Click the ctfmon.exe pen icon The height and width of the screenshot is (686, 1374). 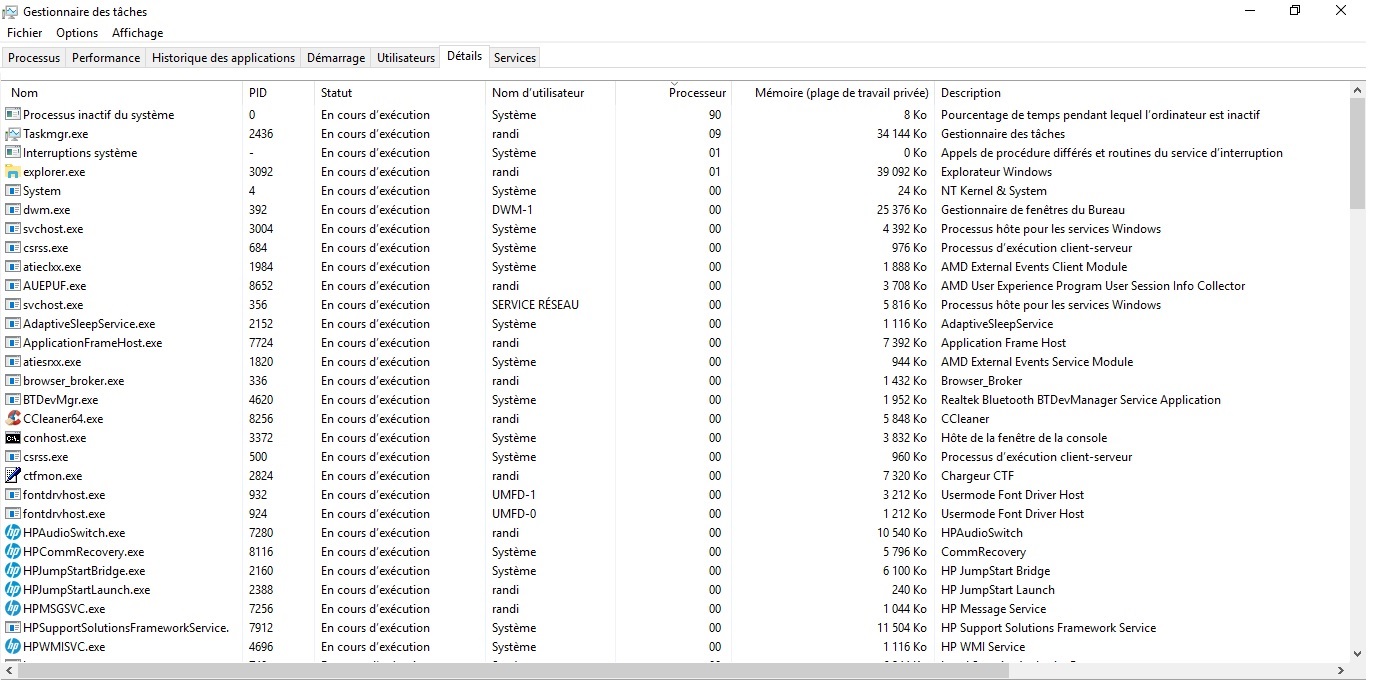click(13, 476)
